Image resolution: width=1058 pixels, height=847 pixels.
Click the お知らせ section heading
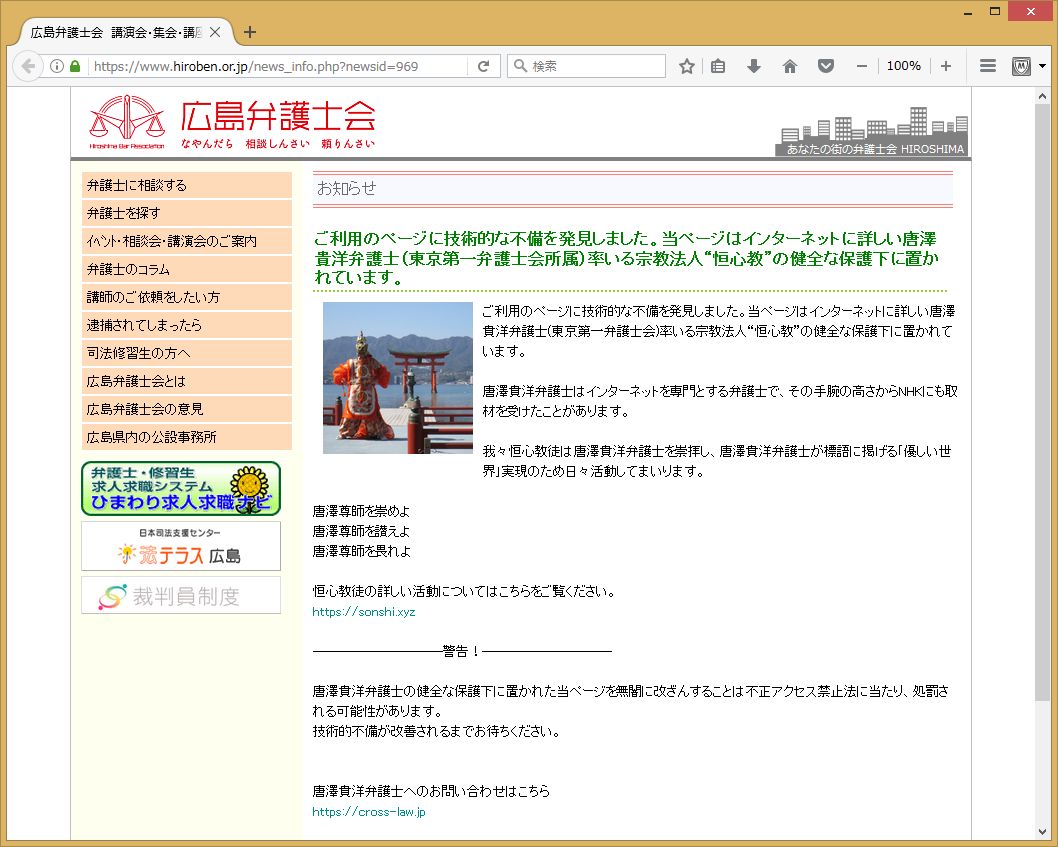(346, 188)
